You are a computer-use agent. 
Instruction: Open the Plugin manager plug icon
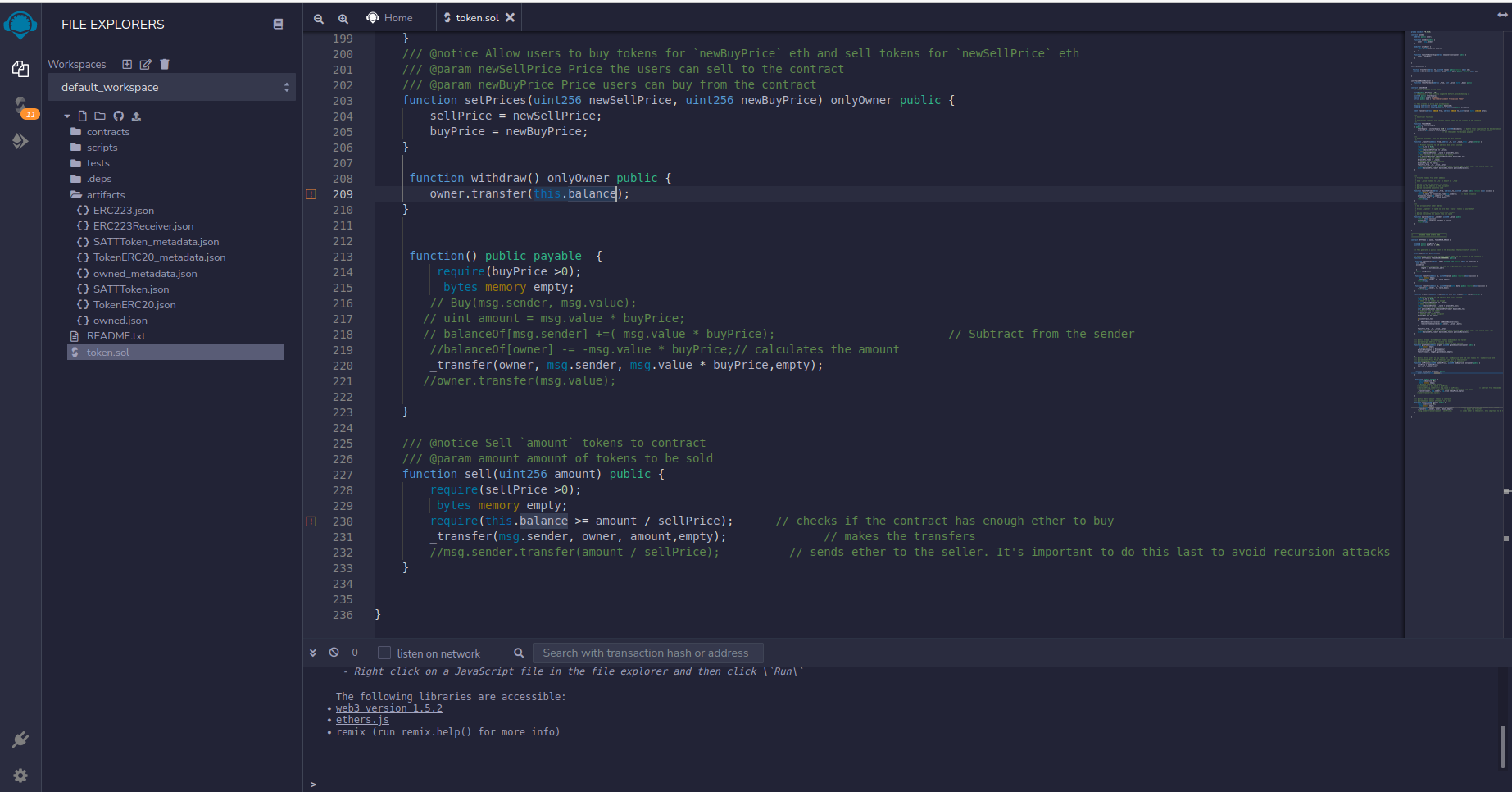(20, 740)
